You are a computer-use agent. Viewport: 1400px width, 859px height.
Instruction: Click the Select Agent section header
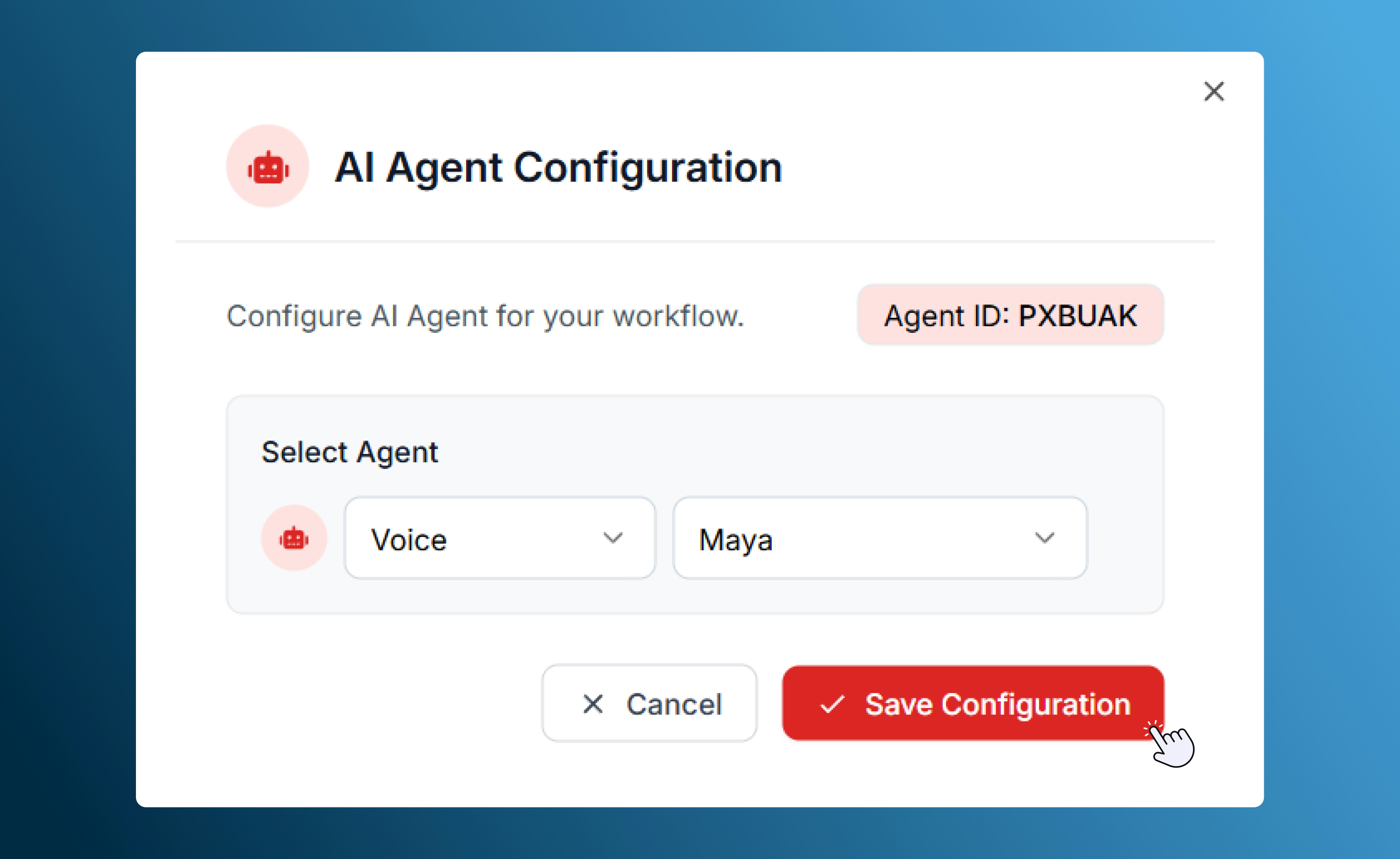pyautogui.click(x=349, y=452)
